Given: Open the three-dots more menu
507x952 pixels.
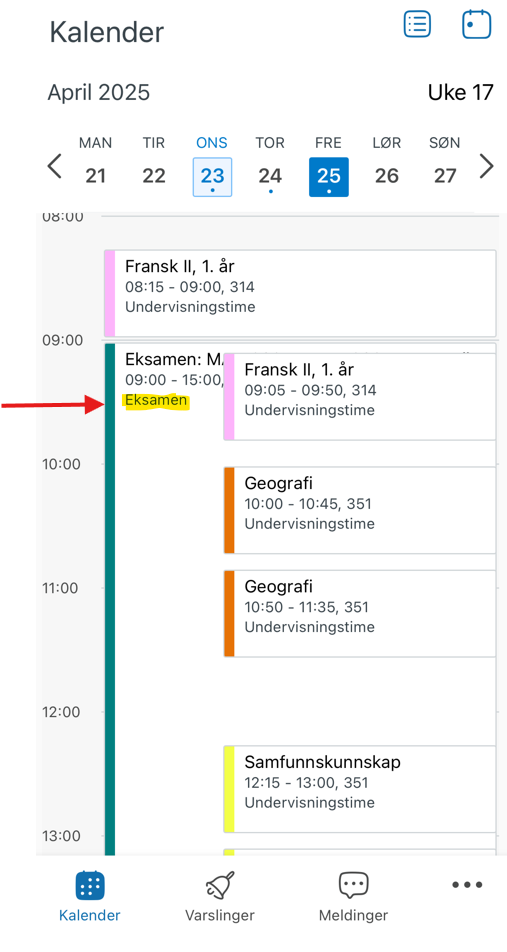Looking at the screenshot, I should (x=467, y=885).
